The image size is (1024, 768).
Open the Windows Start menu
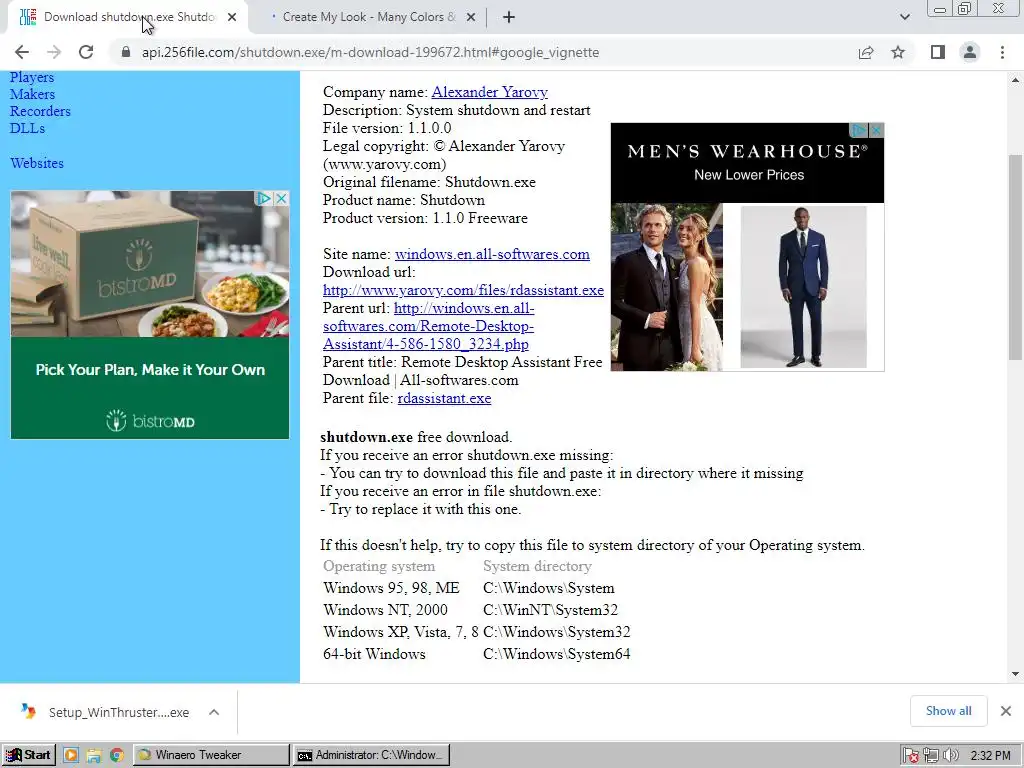click(29, 755)
